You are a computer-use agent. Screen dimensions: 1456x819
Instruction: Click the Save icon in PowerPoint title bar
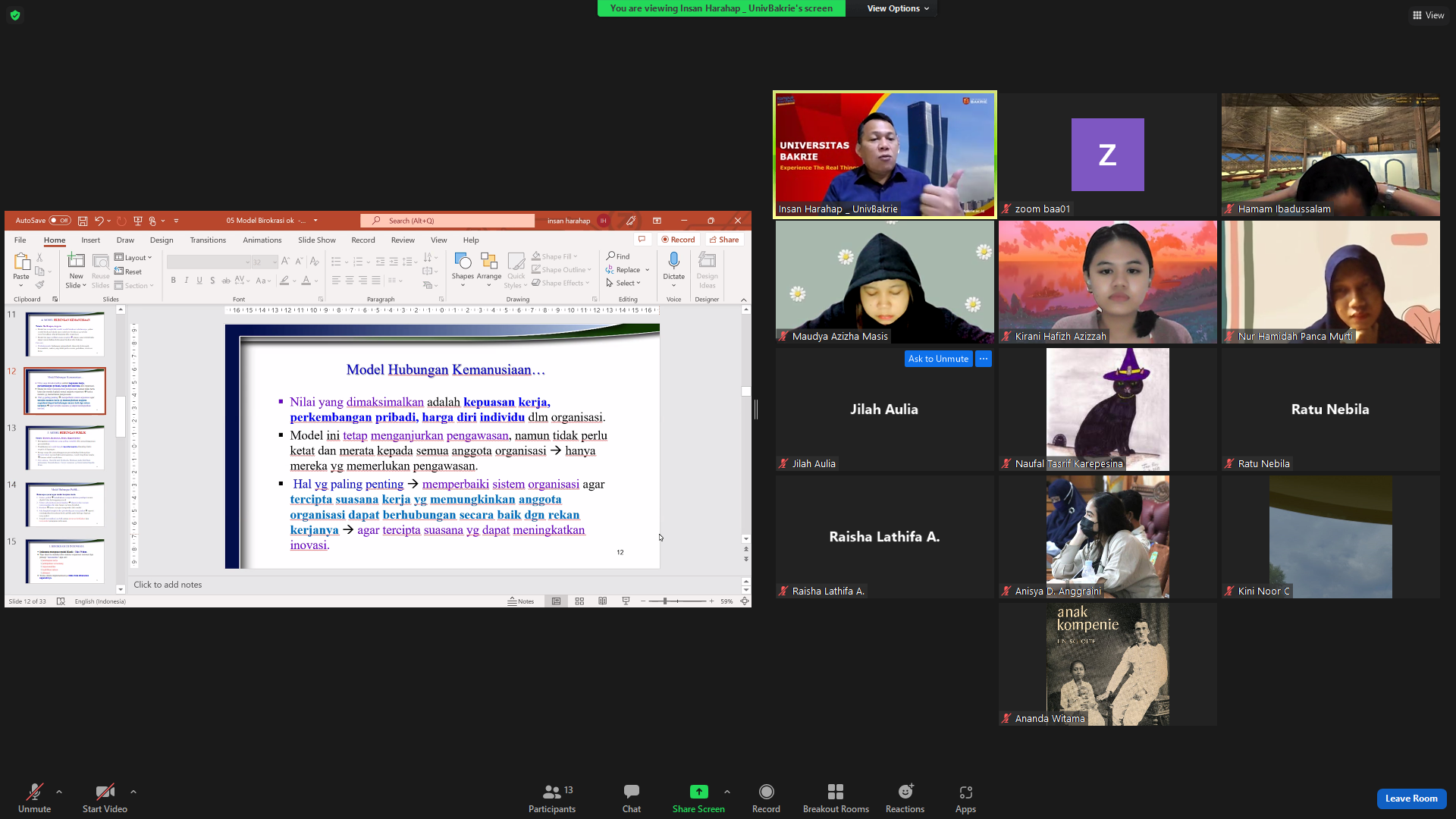pyautogui.click(x=83, y=221)
